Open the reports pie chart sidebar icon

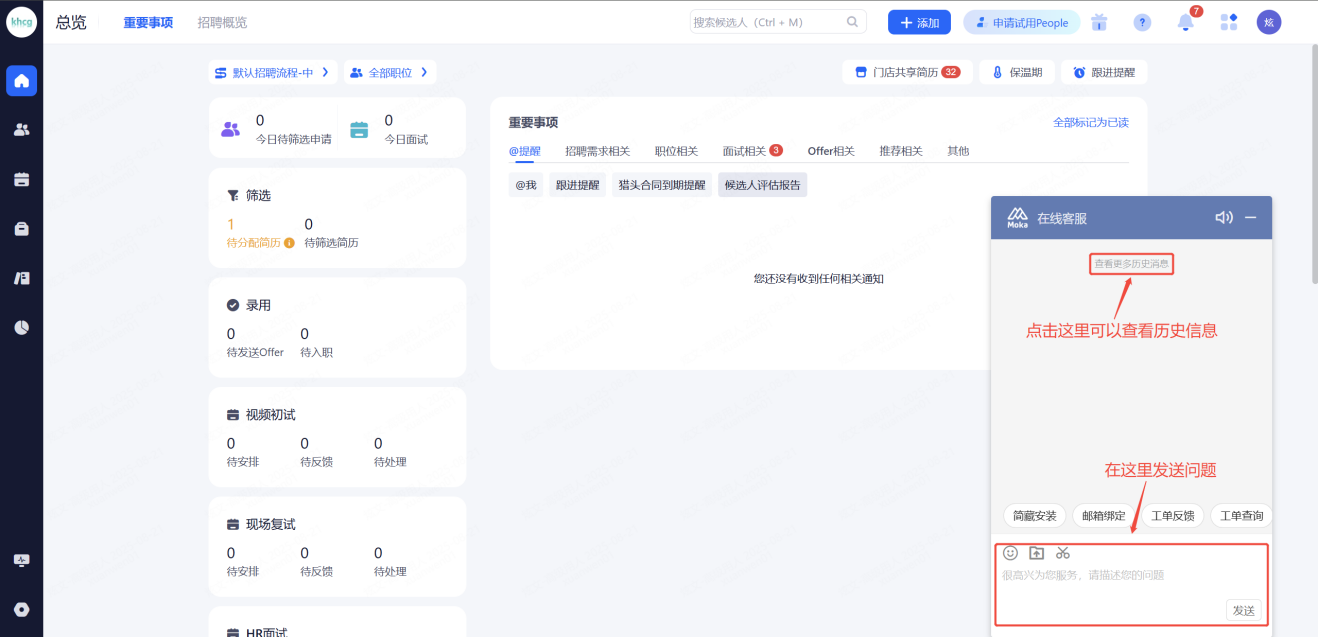pos(21,327)
